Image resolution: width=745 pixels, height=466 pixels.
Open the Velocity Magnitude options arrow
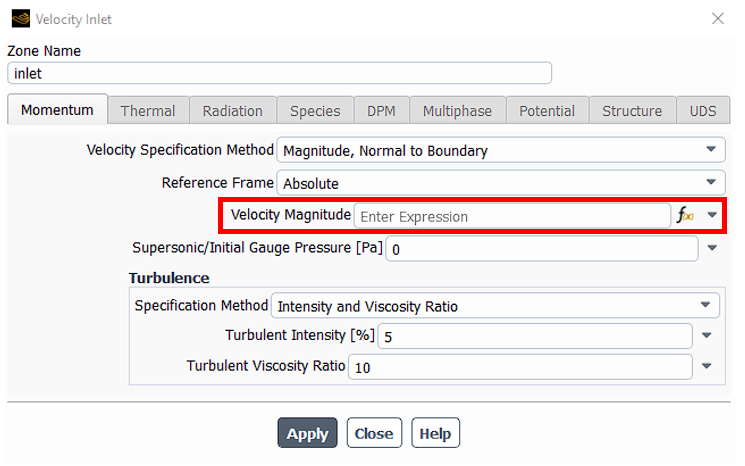(x=712, y=215)
